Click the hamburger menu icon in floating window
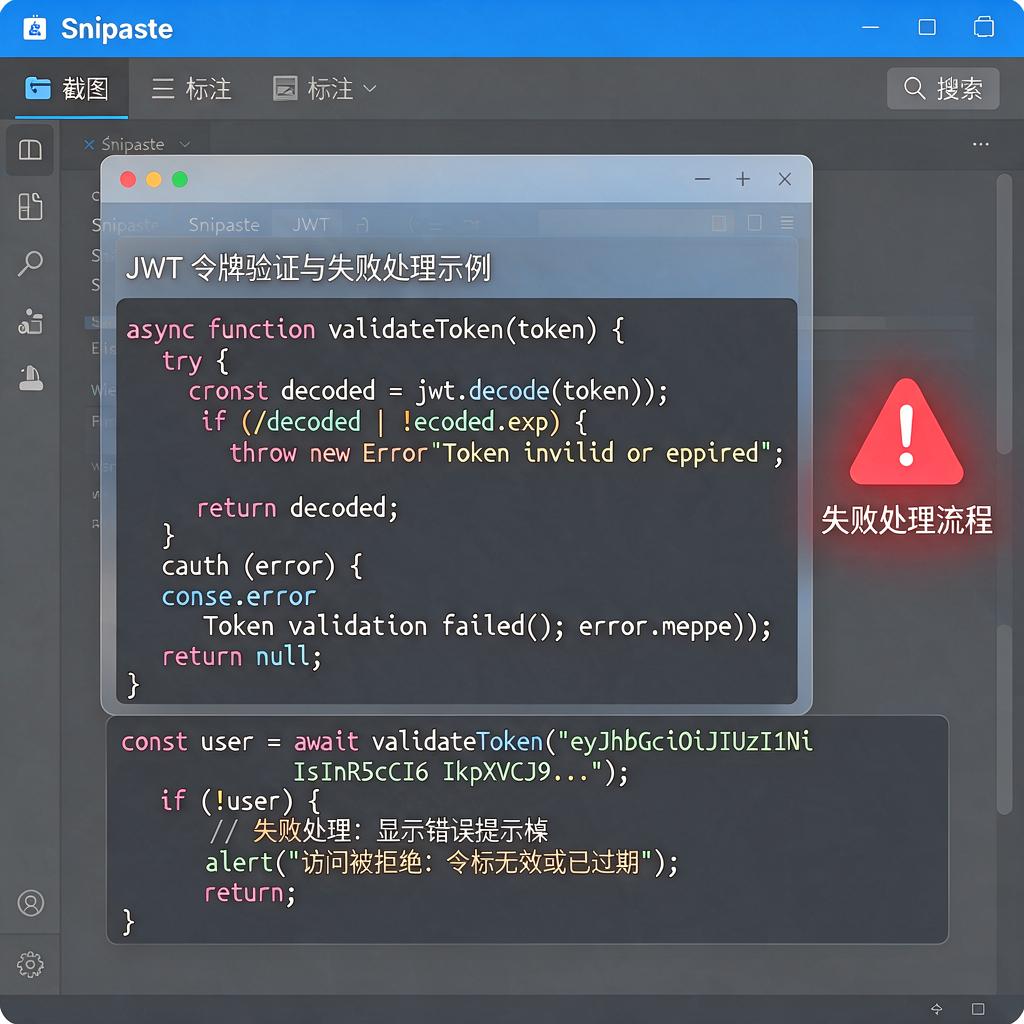This screenshot has width=1024, height=1024. click(787, 223)
